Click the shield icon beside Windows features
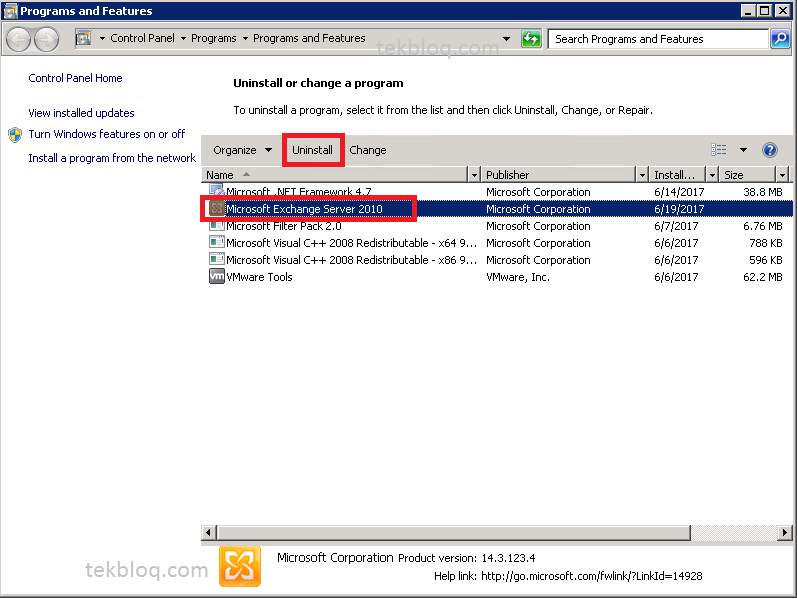This screenshot has width=797, height=599. point(15,135)
